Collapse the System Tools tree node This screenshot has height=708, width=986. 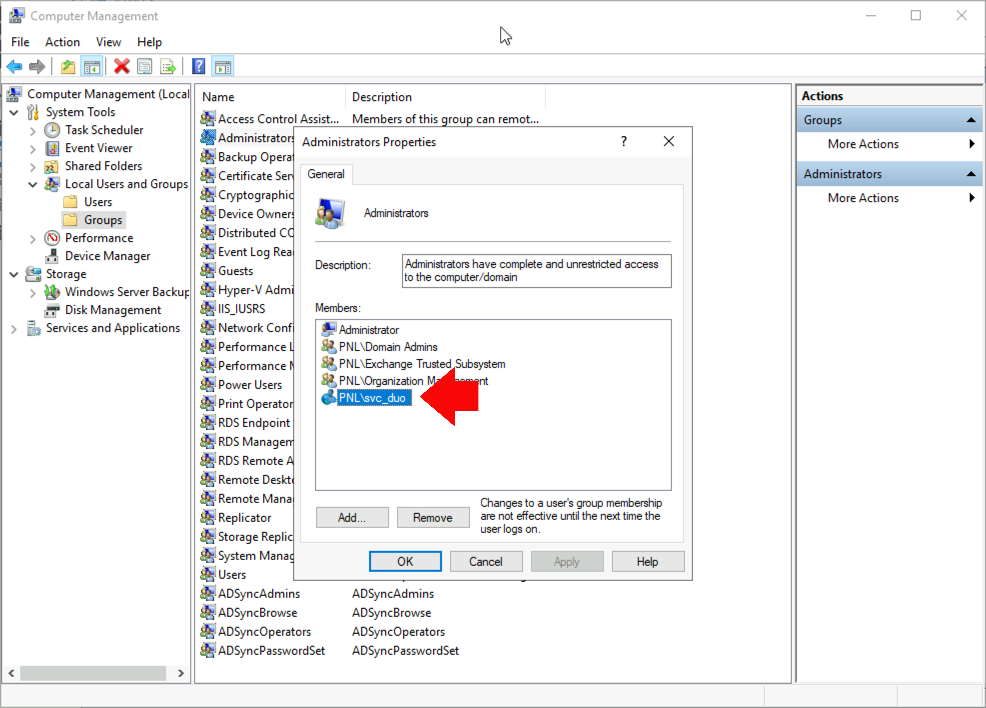click(14, 113)
